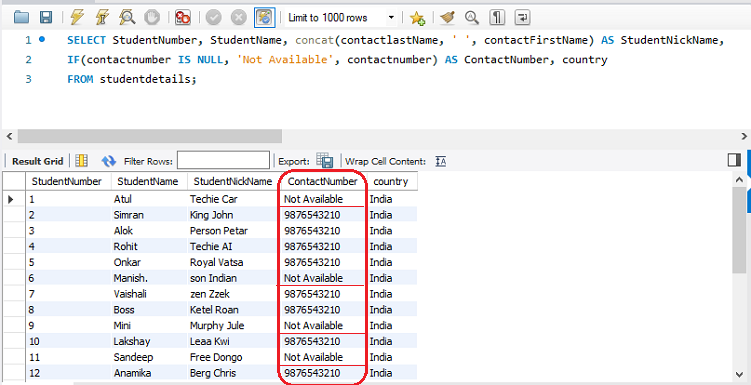
Task: Select cell 'Ketel Roan'
Action: [x=233, y=309]
